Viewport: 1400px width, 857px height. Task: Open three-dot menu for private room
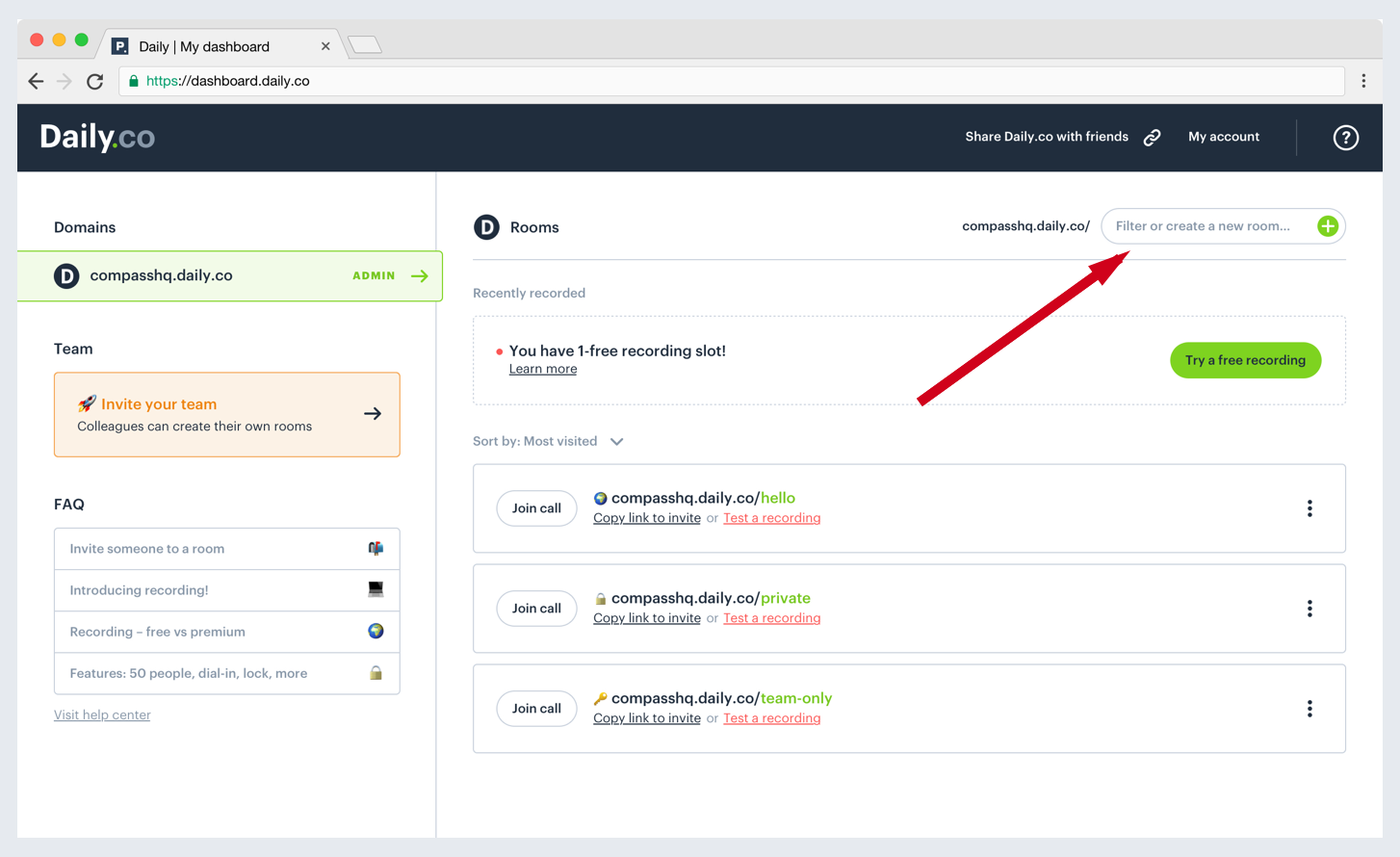pyautogui.click(x=1309, y=609)
